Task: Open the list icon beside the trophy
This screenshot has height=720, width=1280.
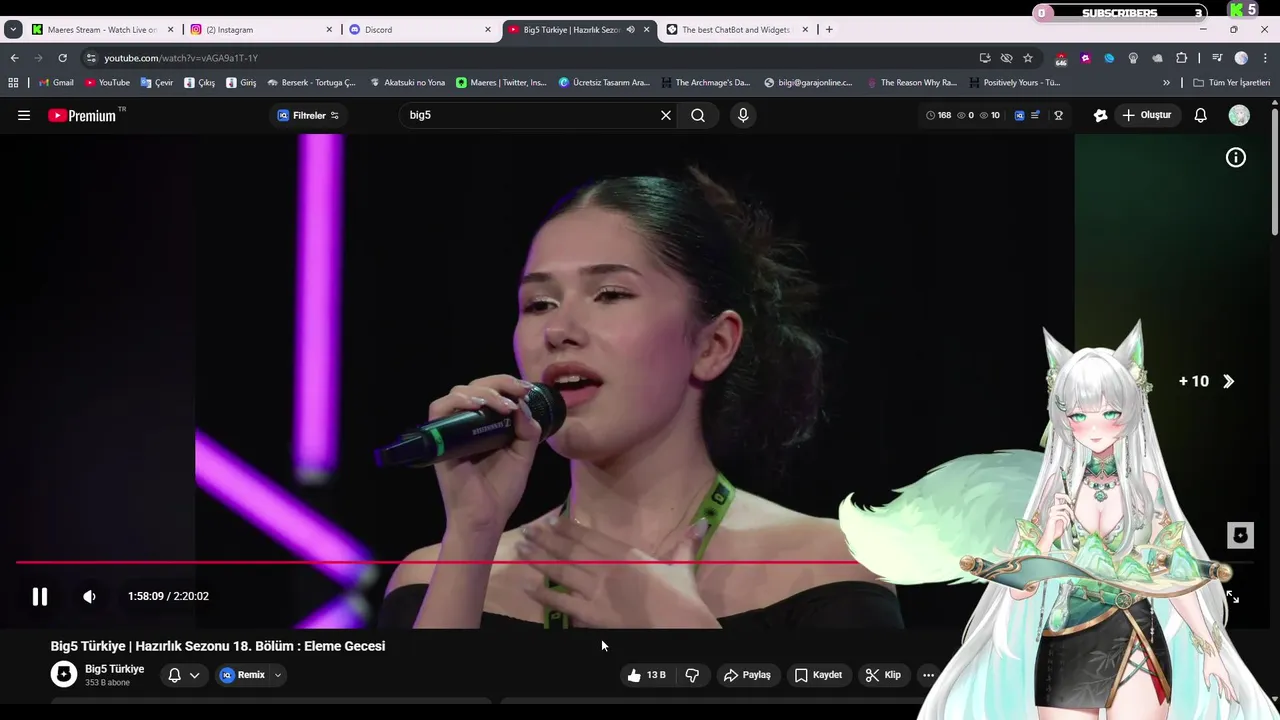Action: [1035, 115]
